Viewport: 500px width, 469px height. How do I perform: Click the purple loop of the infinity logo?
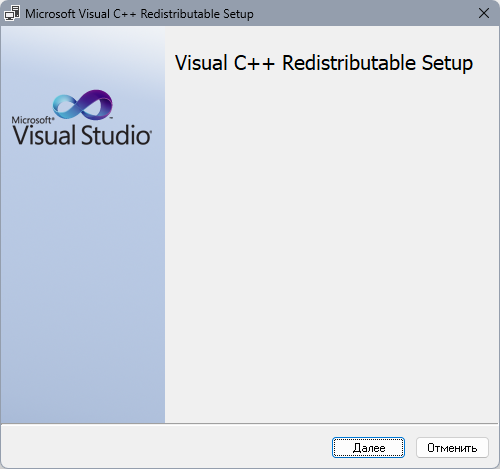(x=97, y=105)
